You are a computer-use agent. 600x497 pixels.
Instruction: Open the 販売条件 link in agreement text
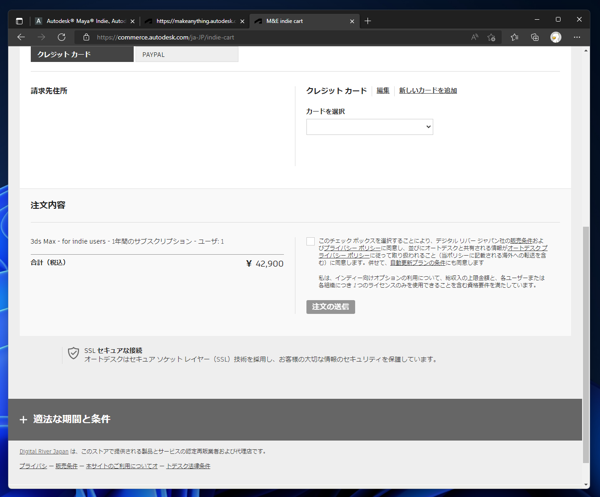coord(521,241)
